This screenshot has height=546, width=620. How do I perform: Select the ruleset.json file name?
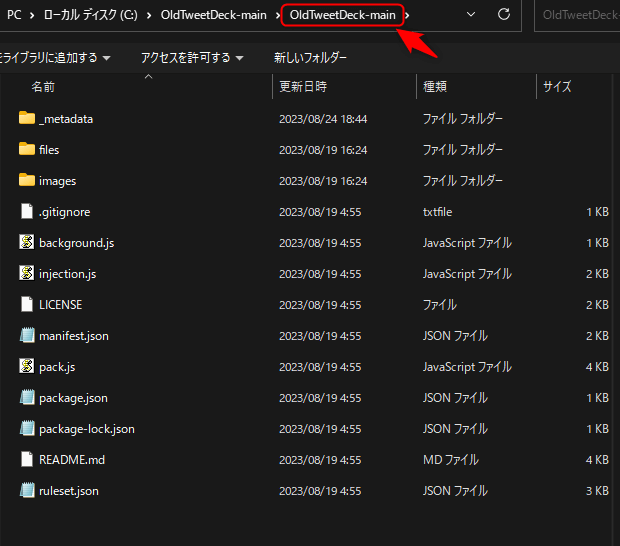point(69,491)
